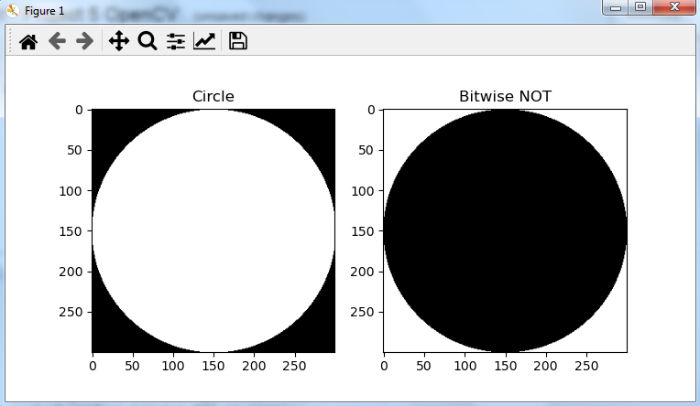The width and height of the screenshot is (700, 406).
Task: Click the matplotlib icon in the title bar
Action: 12,10
